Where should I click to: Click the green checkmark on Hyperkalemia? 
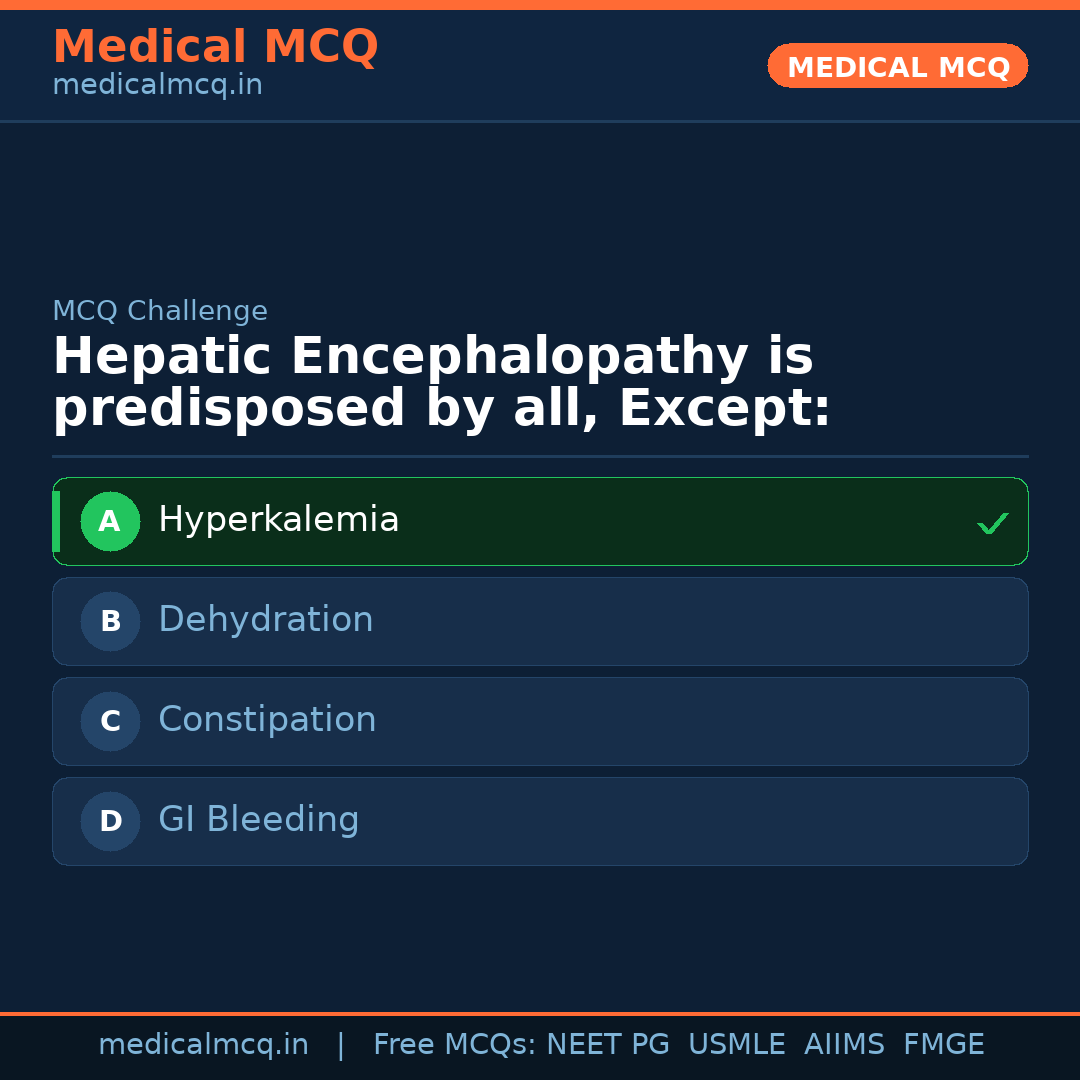tap(992, 523)
